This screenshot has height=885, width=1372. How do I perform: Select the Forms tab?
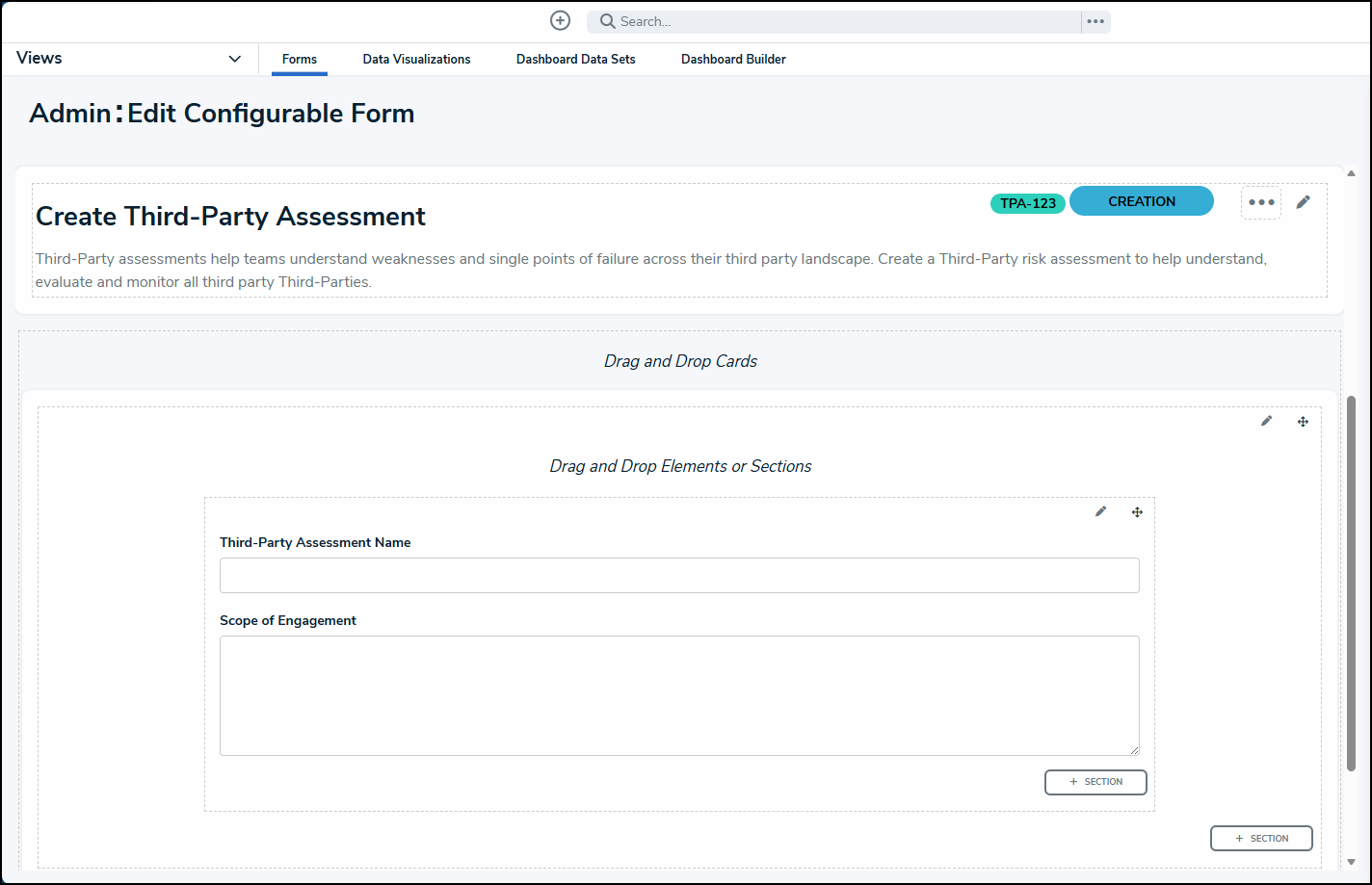[299, 60]
